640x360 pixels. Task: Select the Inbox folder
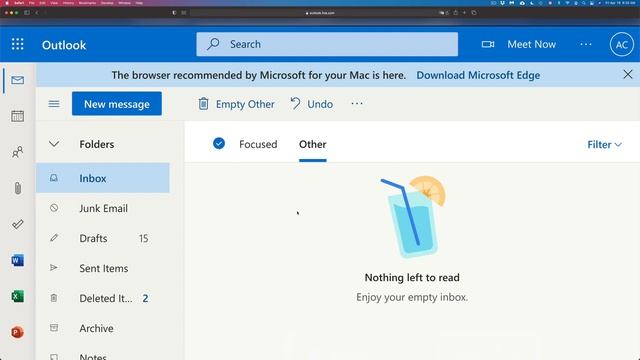coord(103,178)
